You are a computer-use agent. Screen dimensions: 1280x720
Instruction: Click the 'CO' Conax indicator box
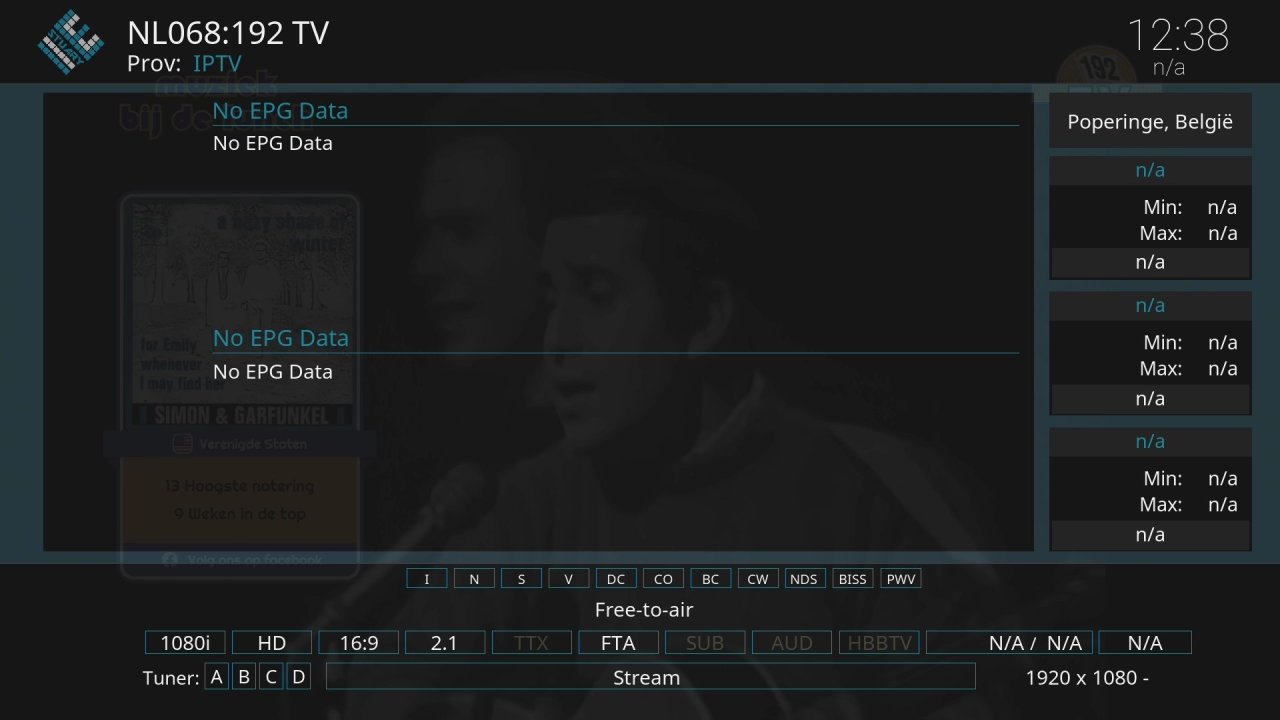pos(663,579)
